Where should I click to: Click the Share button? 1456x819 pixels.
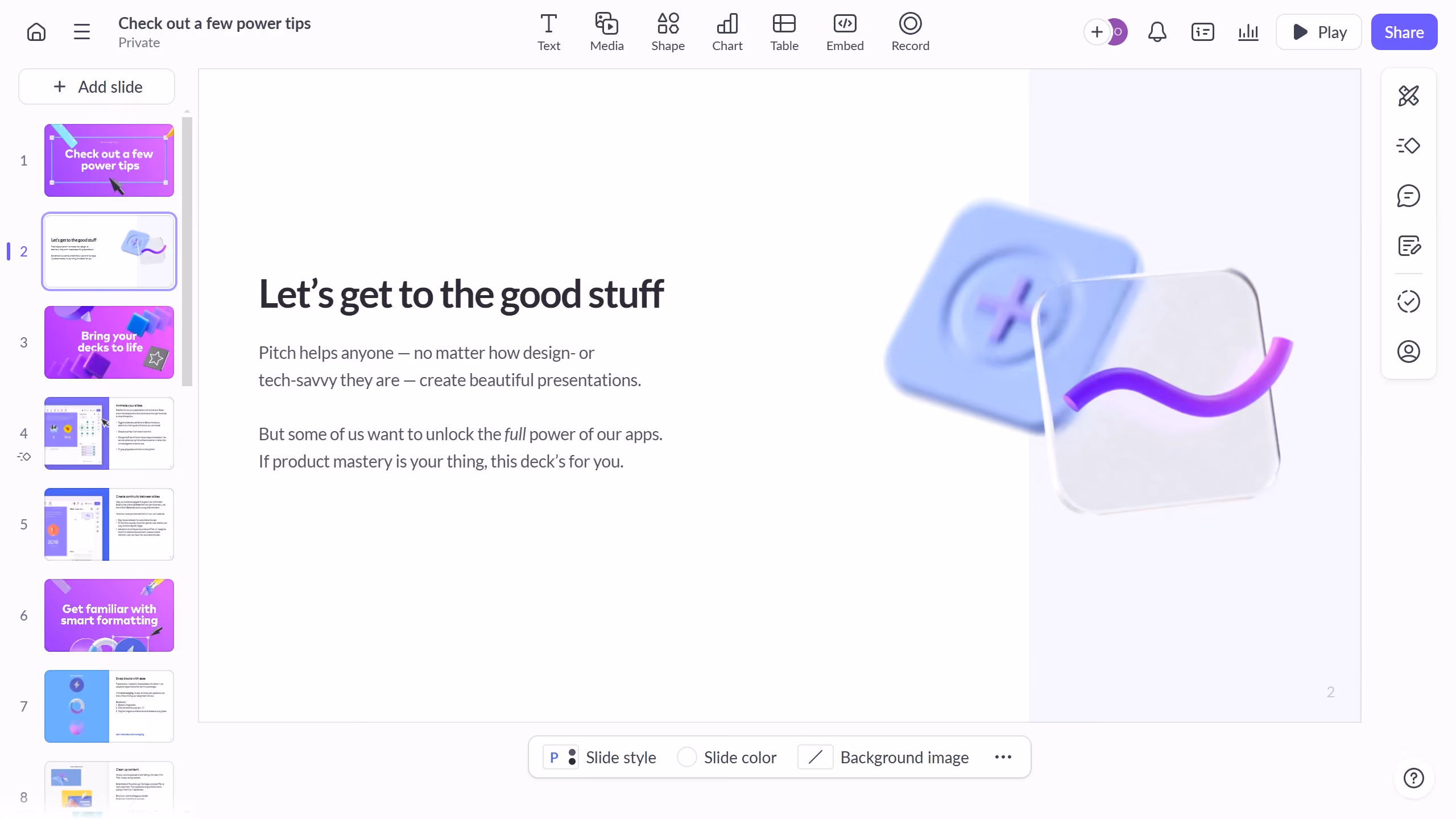pyautogui.click(x=1404, y=32)
